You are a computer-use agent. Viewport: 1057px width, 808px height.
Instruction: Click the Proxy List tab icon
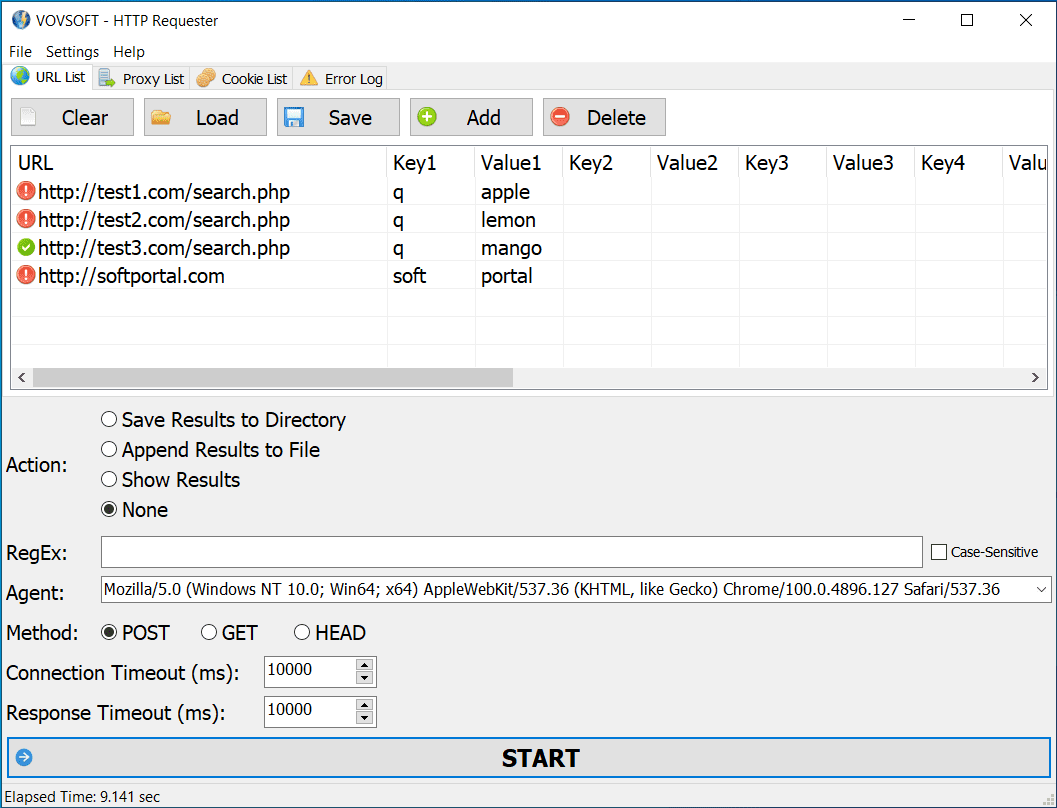coord(107,78)
